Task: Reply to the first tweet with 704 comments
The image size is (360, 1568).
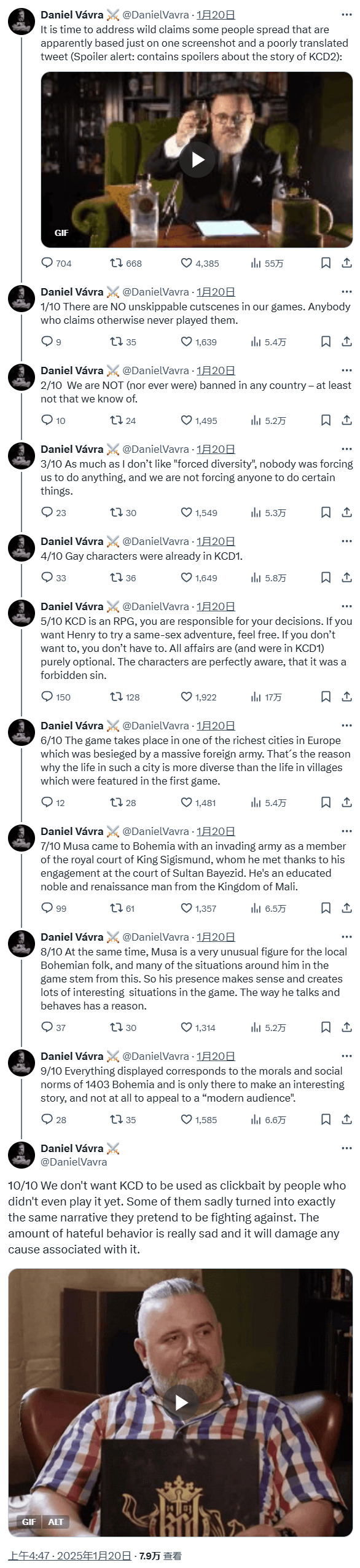Action: [56, 263]
